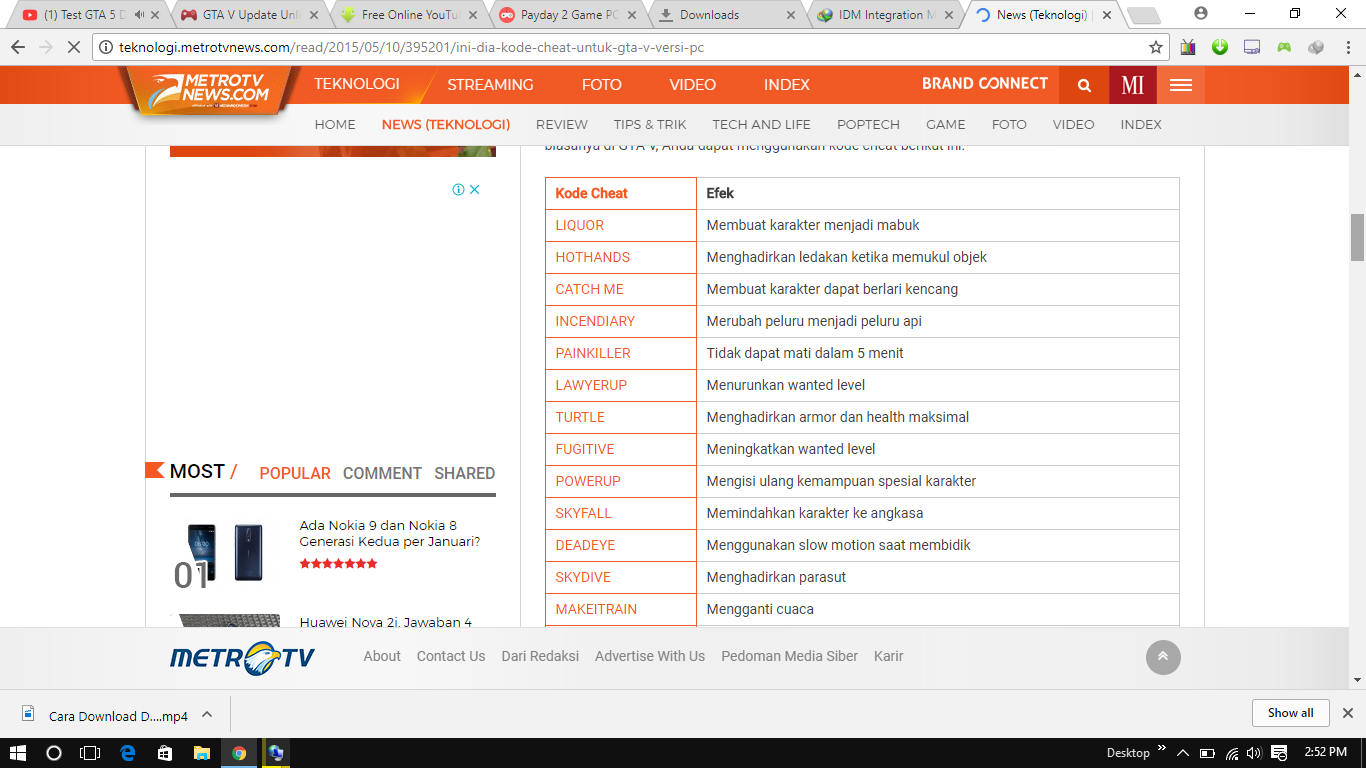This screenshot has height=768, width=1366.
Task: Show the SHARED list under MOST
Action: click(465, 473)
